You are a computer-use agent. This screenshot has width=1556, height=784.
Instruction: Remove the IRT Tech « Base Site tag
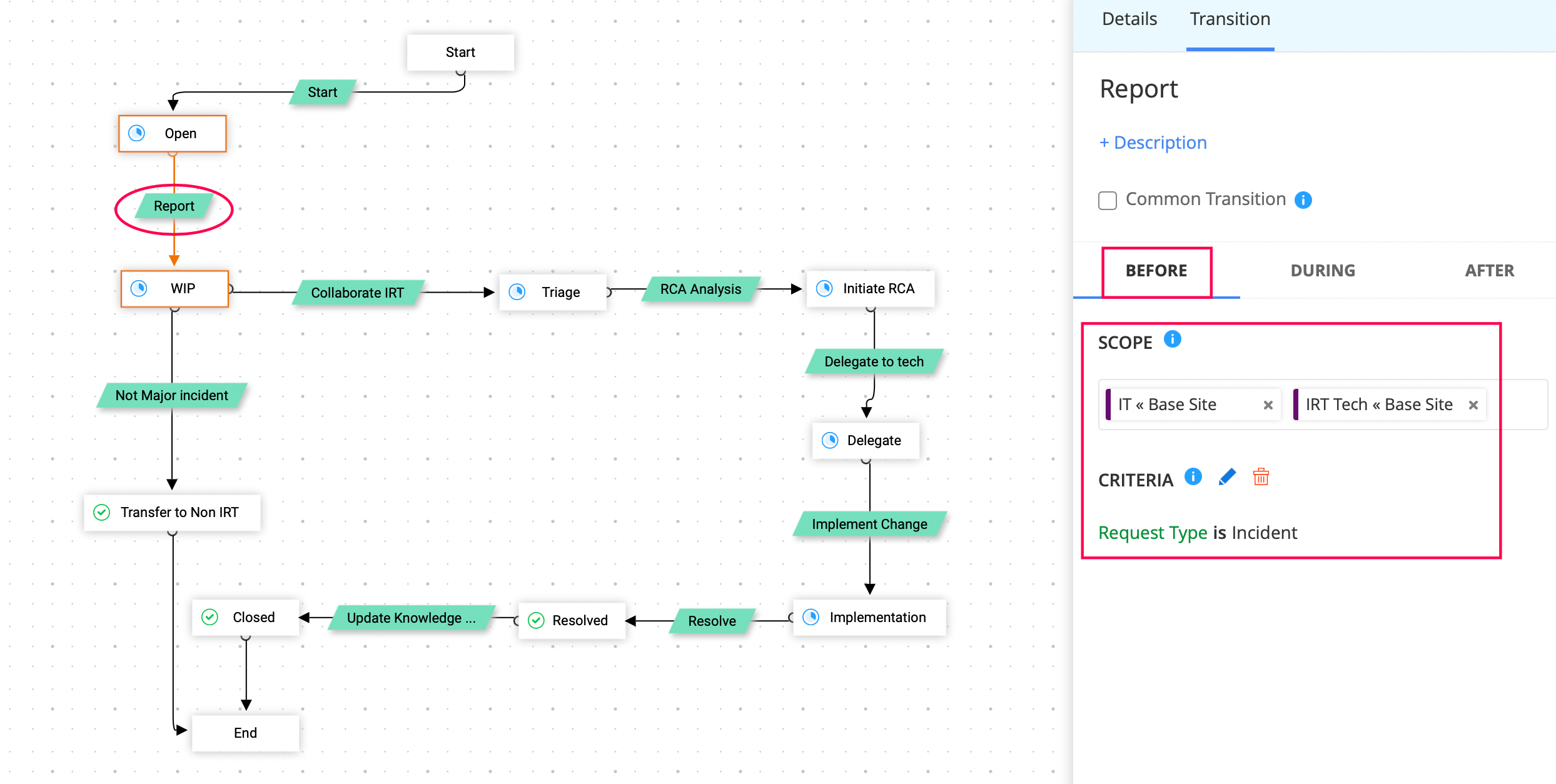click(1473, 405)
